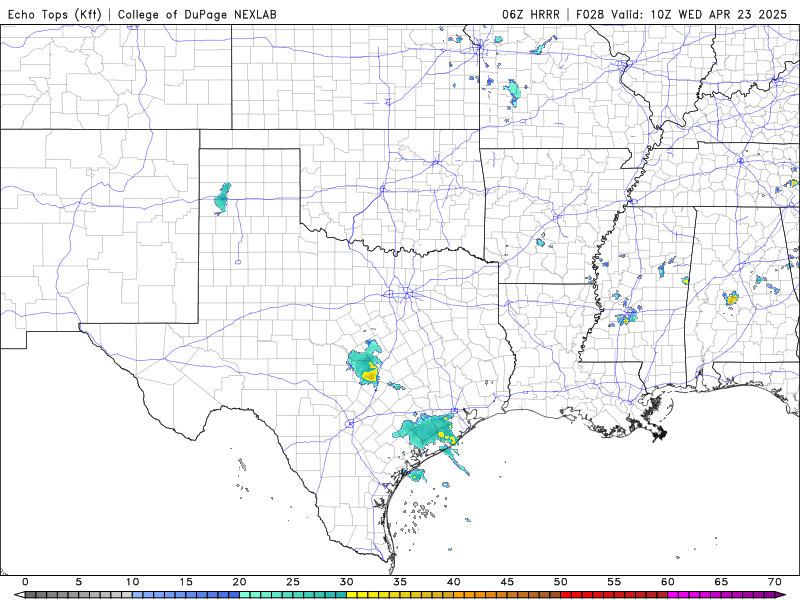Screen dimensions: 800x600
Task: Select the gray segment of the colorbar
Action: pyautogui.click(x=79, y=595)
